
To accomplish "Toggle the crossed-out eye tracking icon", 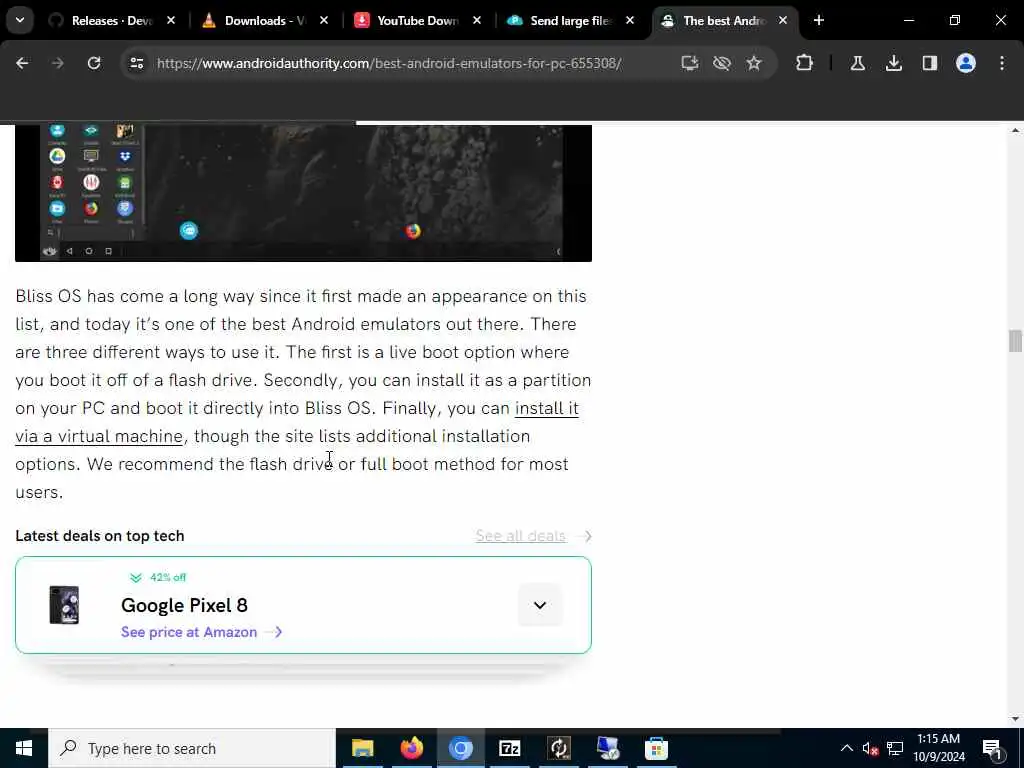I will [x=722, y=63].
